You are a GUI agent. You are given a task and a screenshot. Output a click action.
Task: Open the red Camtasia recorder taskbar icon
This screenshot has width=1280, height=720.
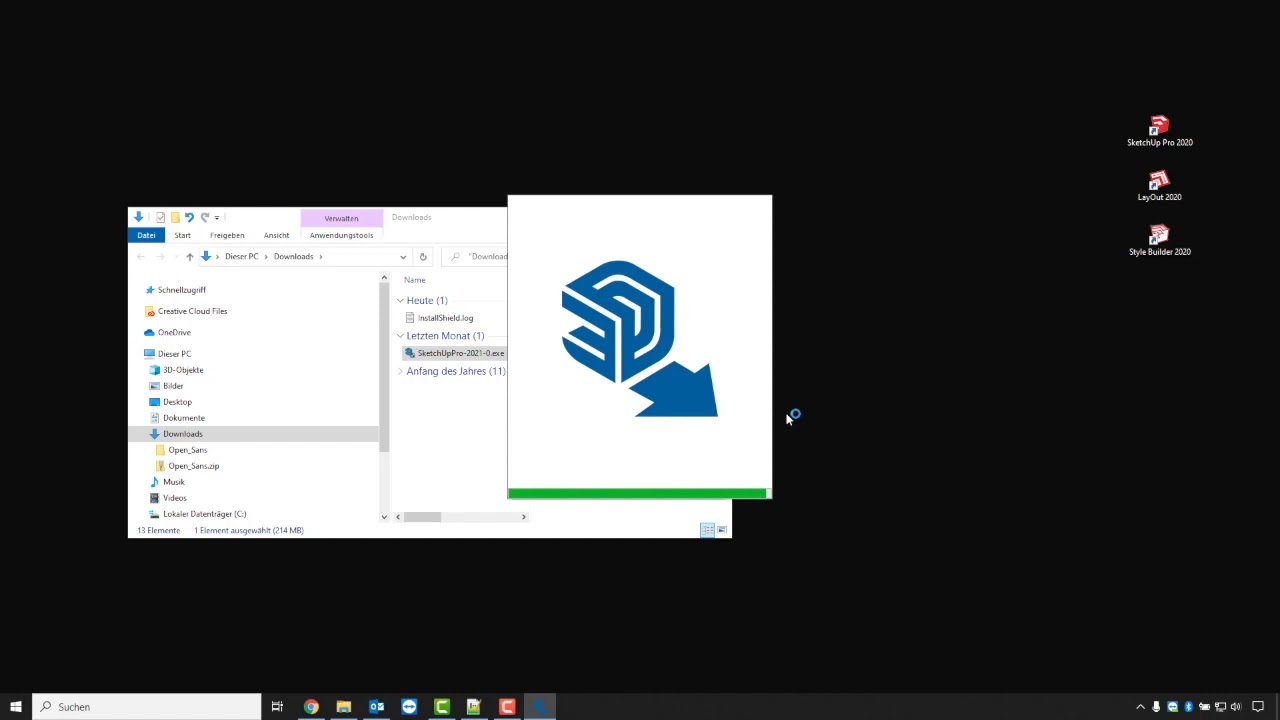[507, 707]
